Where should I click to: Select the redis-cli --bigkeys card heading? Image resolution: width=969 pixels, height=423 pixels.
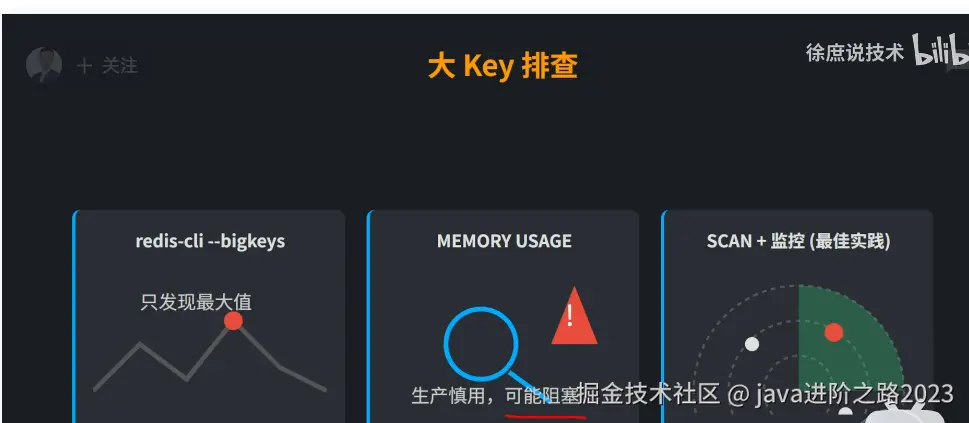pos(210,241)
